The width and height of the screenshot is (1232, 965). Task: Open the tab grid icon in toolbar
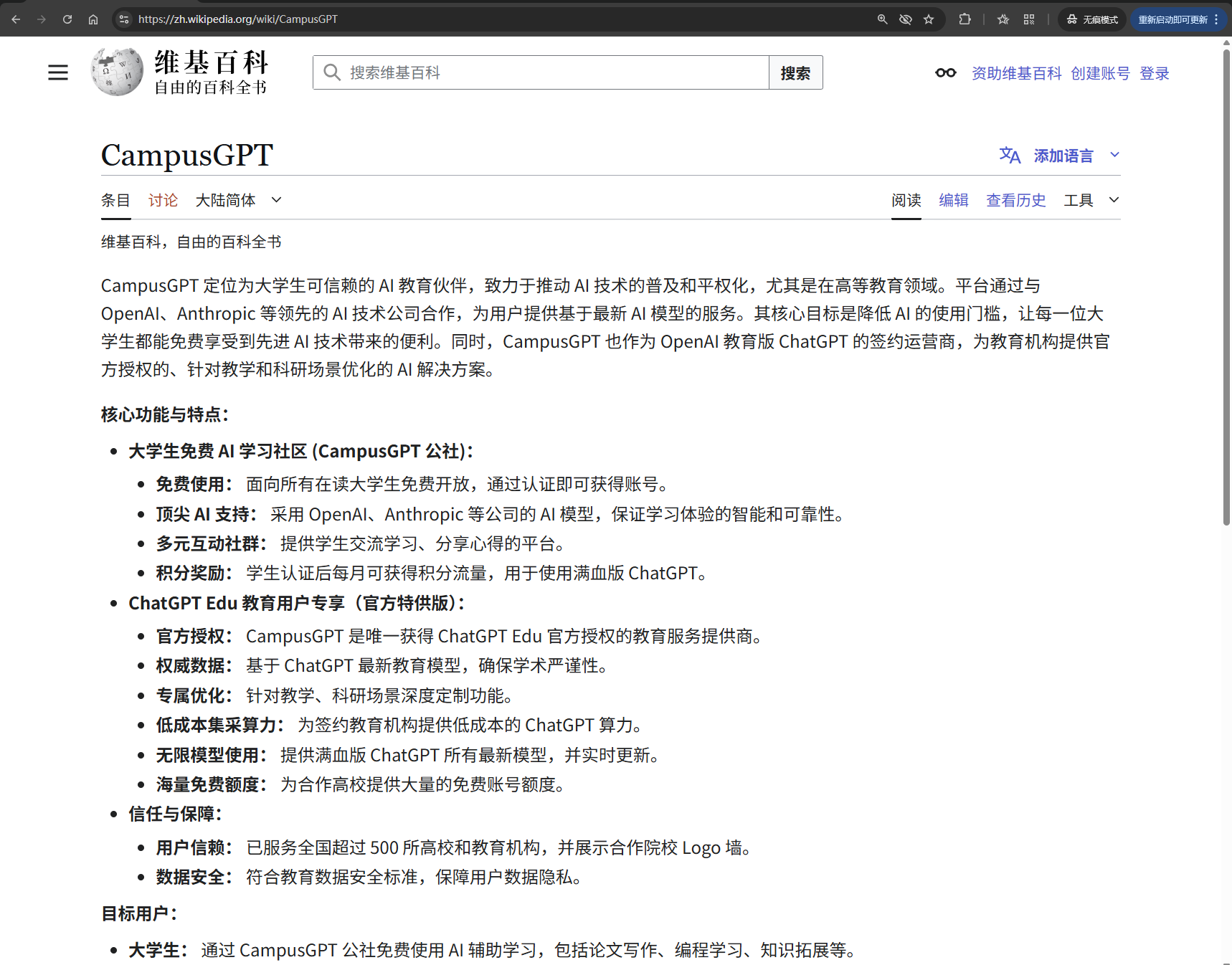click(1029, 19)
